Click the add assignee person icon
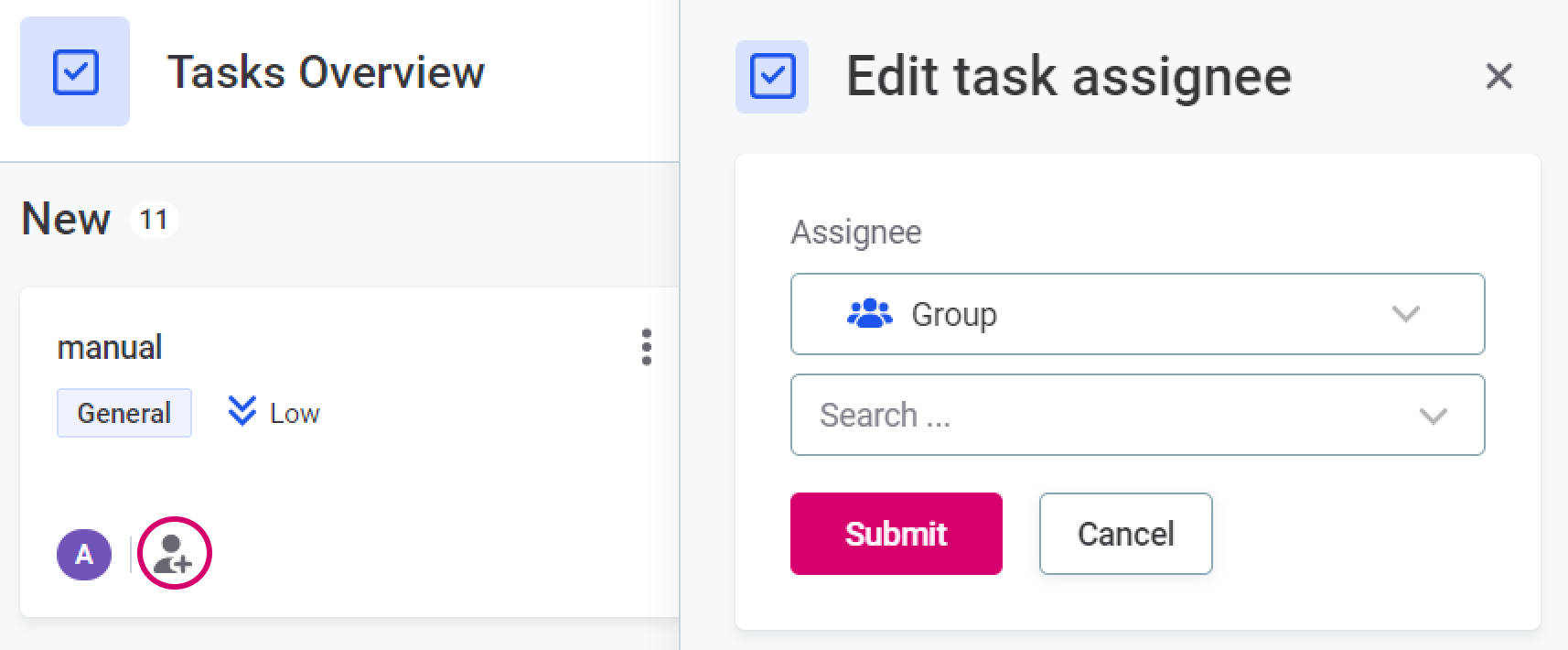This screenshot has height=650, width=1568. 174,554
